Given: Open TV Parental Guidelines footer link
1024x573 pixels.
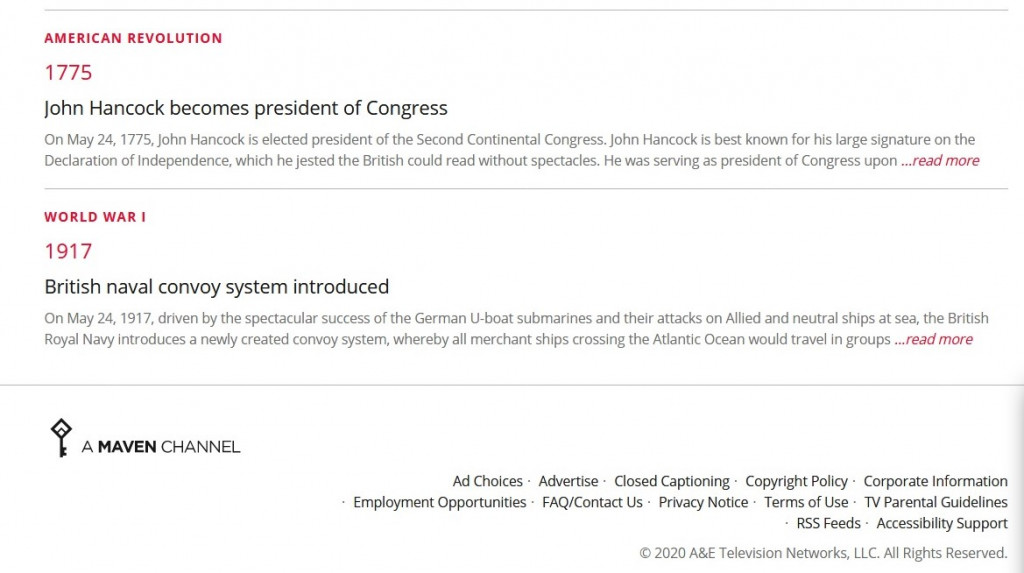Looking at the screenshot, I should (x=936, y=502).
